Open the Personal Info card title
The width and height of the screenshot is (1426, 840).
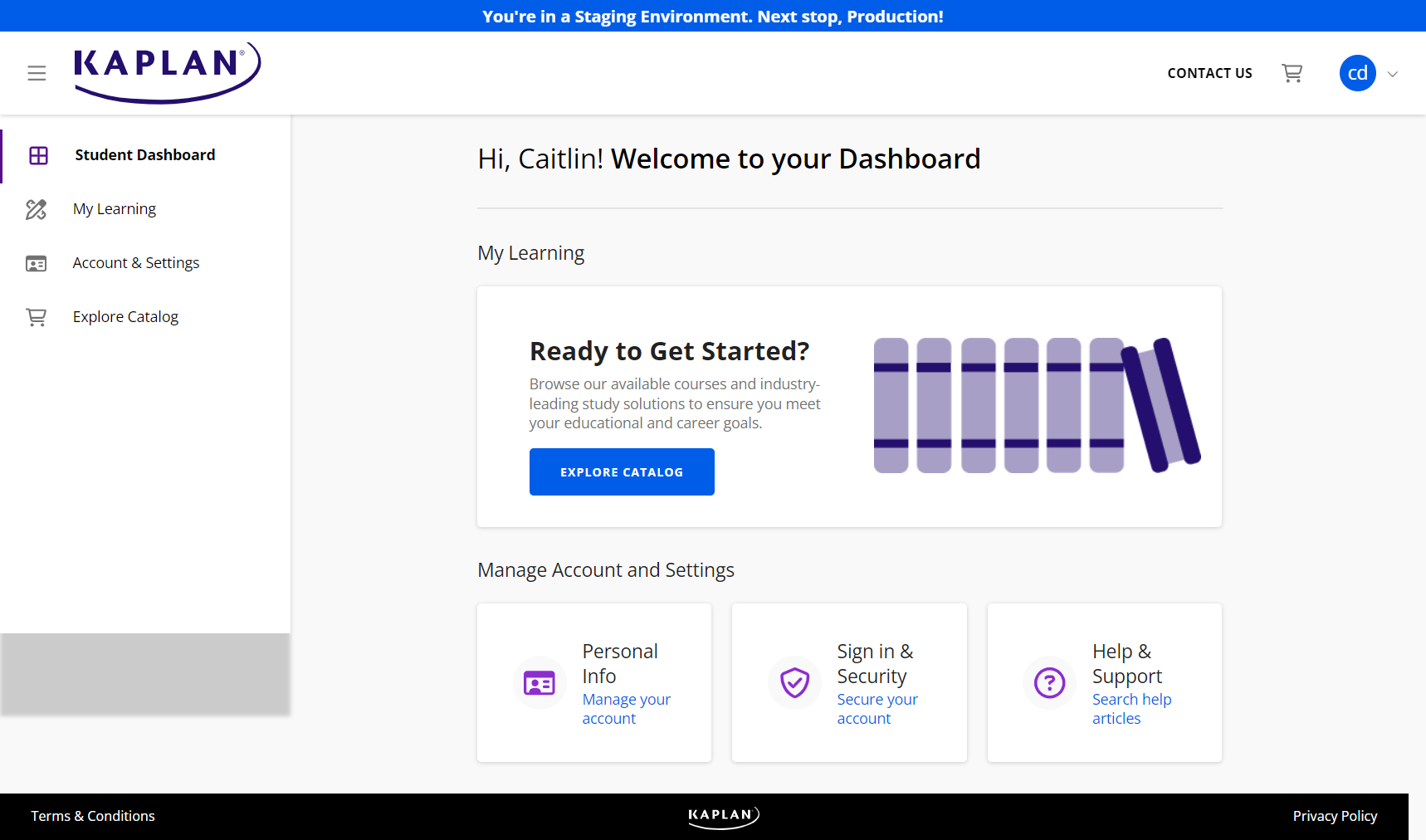[620, 664]
